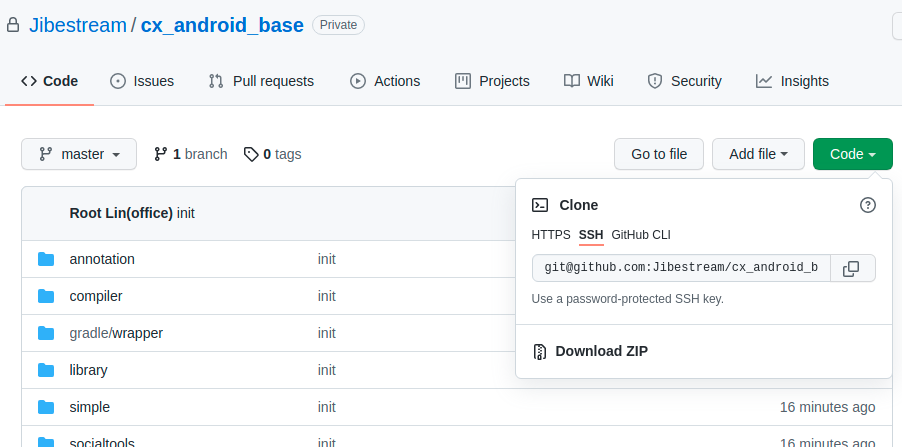Open the Root Lin(office) author link
902x447 pixels.
coord(121,213)
